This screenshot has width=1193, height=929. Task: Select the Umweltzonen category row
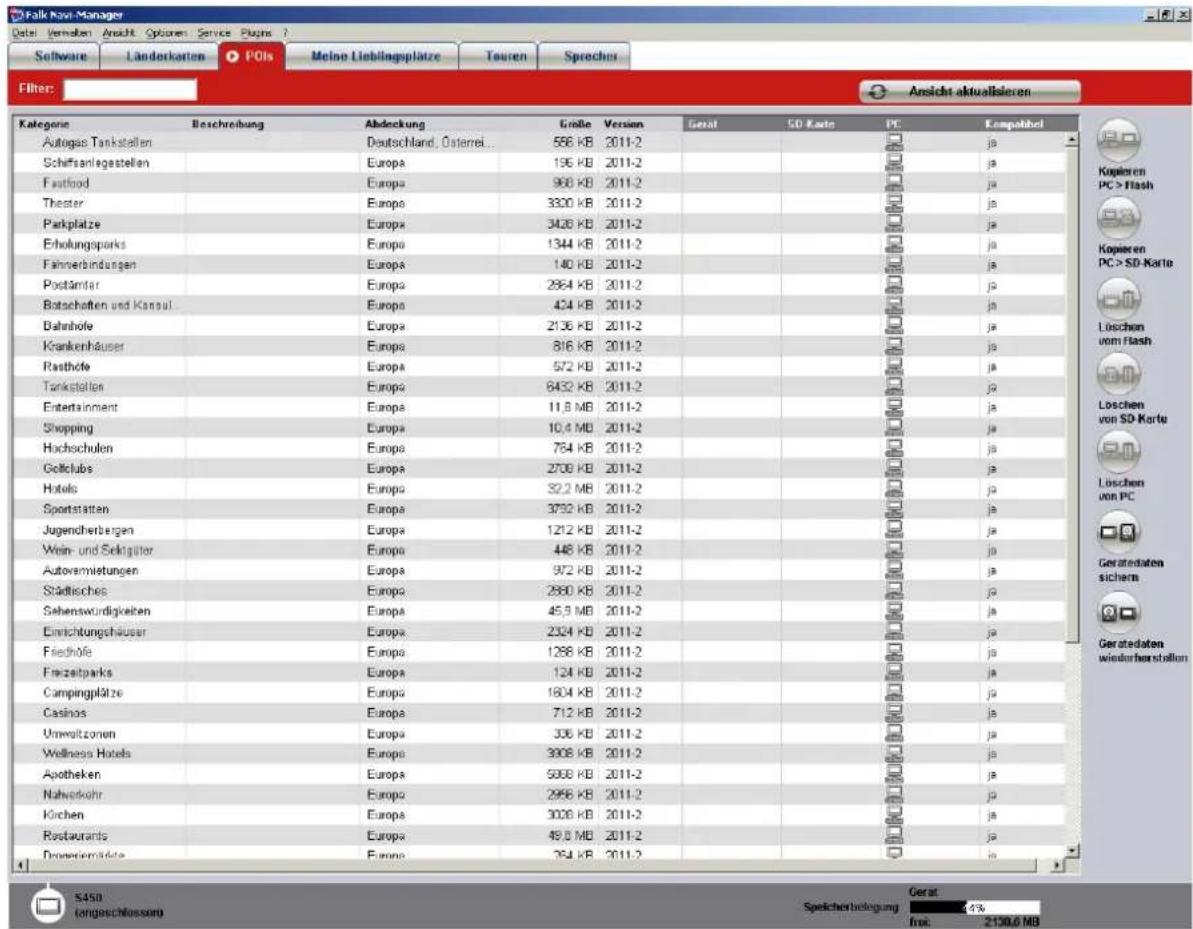(x=539, y=733)
